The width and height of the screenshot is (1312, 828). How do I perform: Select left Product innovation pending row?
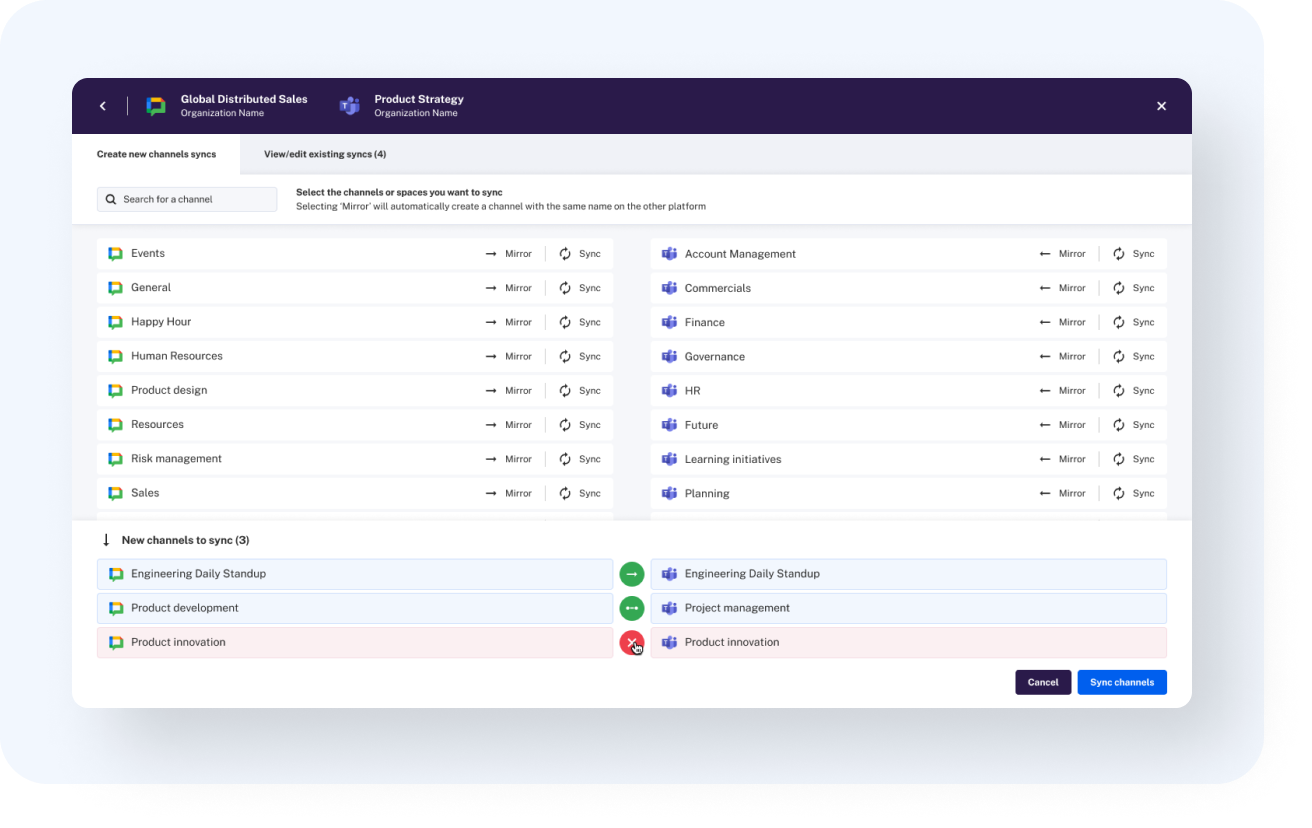(x=355, y=642)
